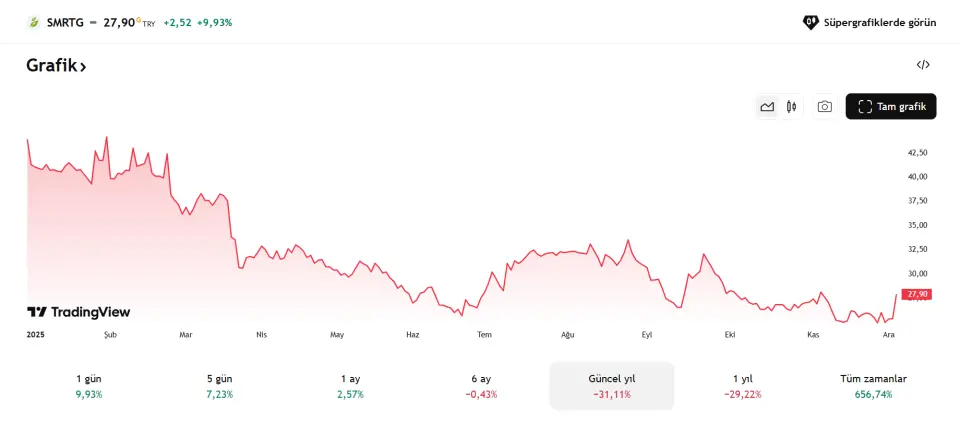
Task: Select the Güncel yıl range
Action: tap(612, 386)
